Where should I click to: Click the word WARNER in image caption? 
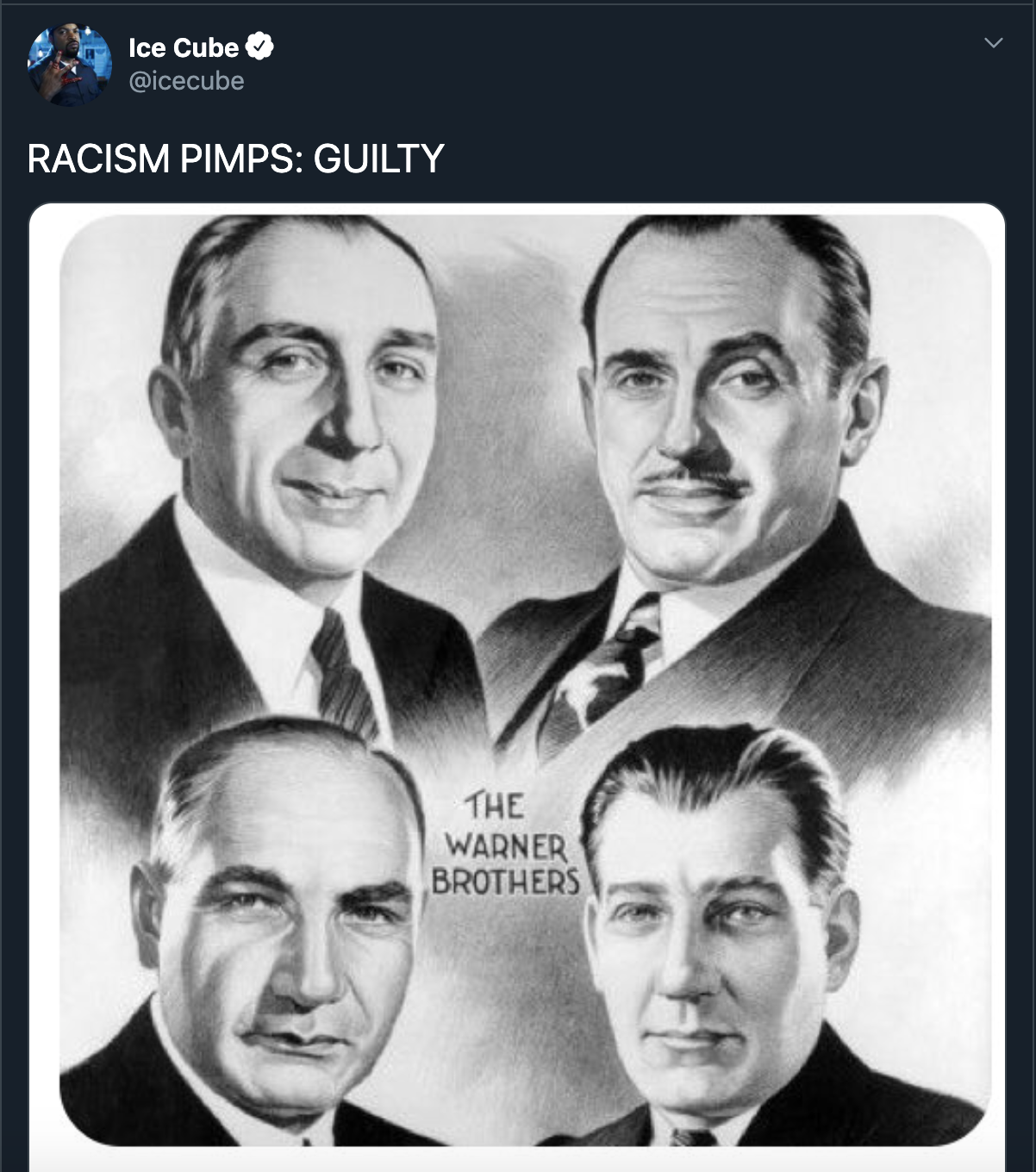pos(506,845)
